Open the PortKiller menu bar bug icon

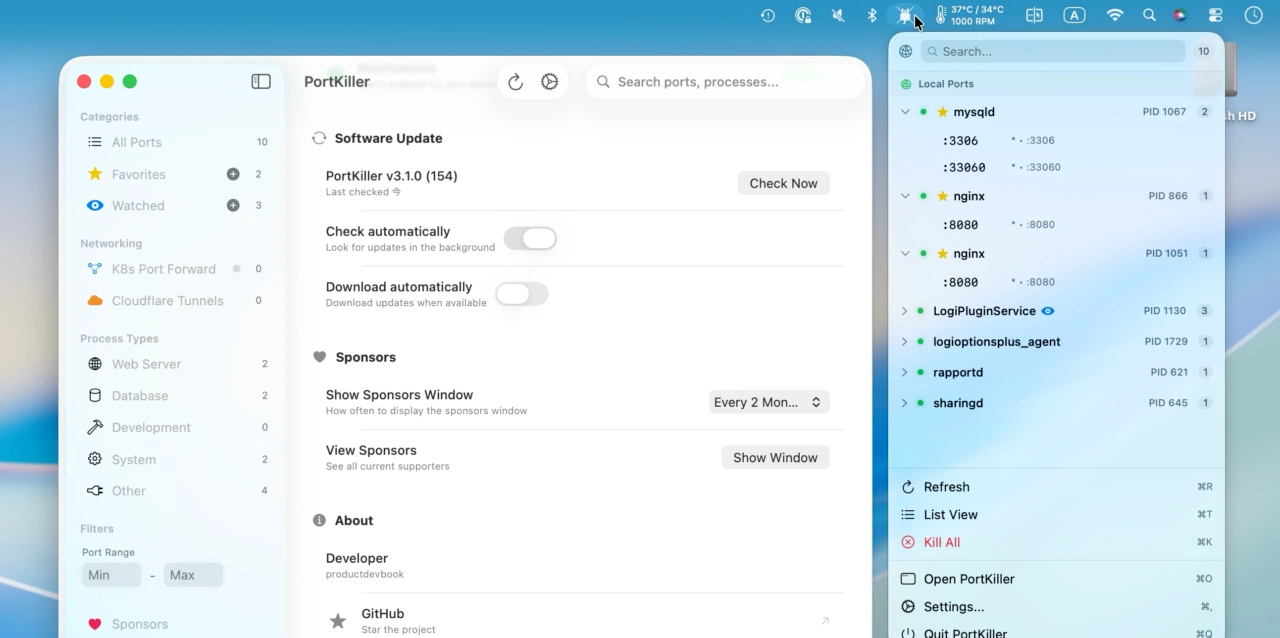click(905, 15)
